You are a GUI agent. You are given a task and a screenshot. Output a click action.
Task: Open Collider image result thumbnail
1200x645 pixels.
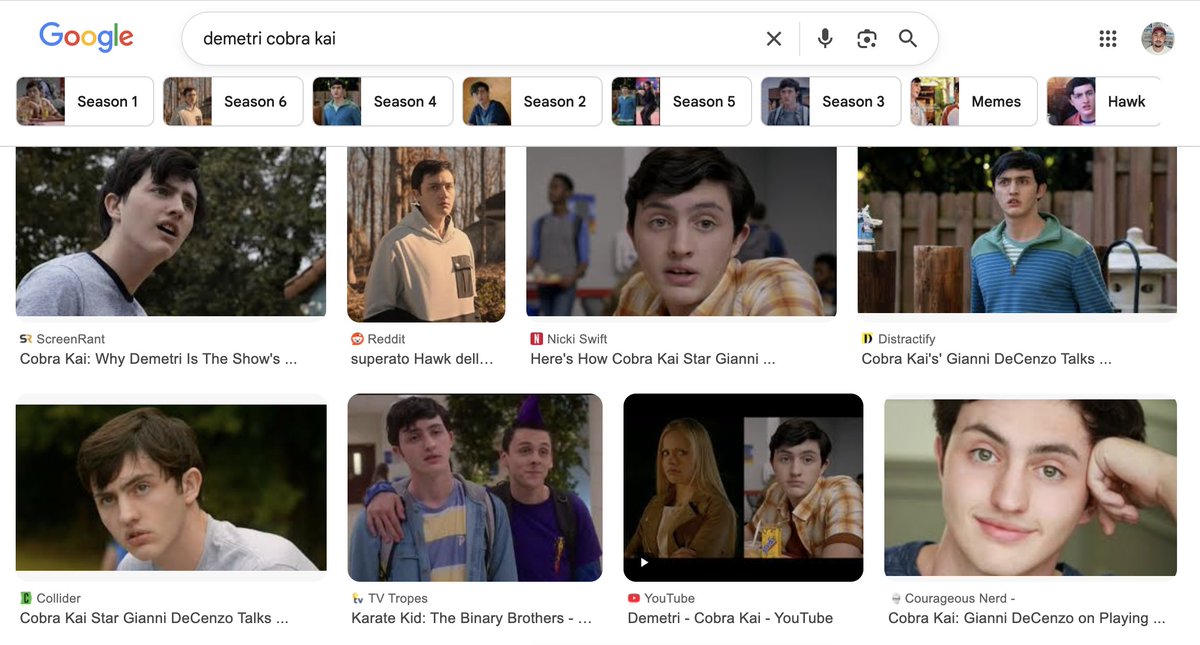click(171, 488)
